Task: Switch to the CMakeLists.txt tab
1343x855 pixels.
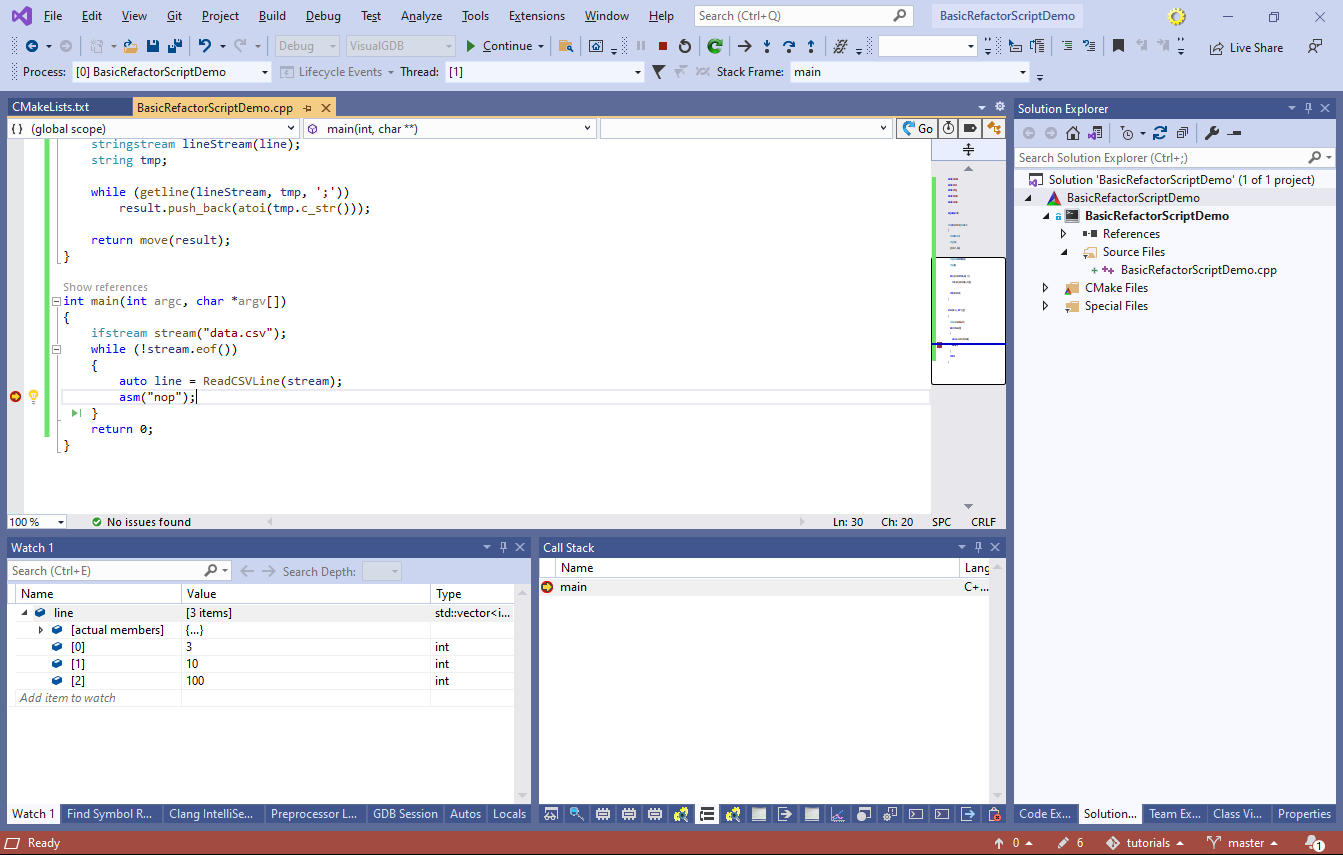Action: [50, 107]
